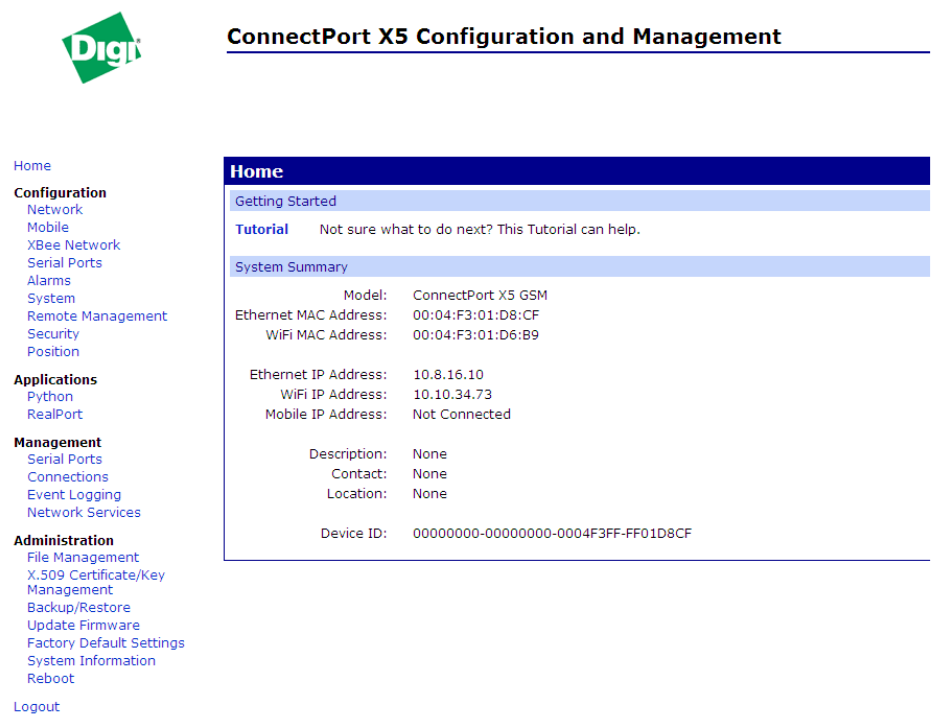The width and height of the screenshot is (931, 727).
Task: Click the Contact: field label
Action: (359, 475)
